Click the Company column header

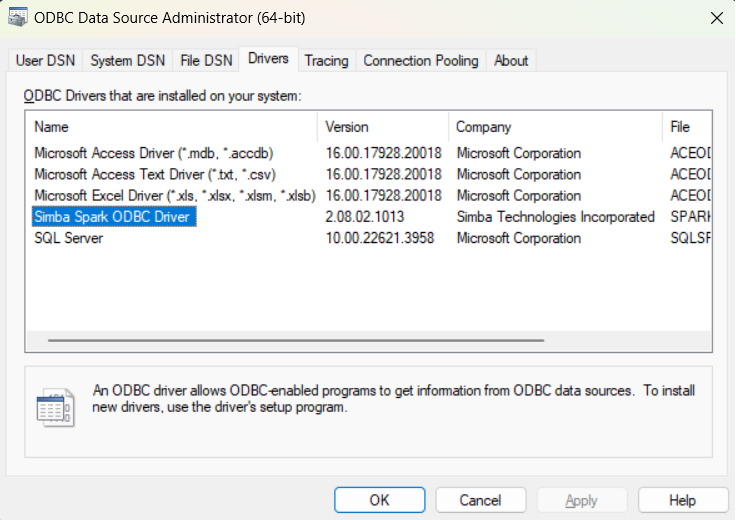[x=554, y=127]
